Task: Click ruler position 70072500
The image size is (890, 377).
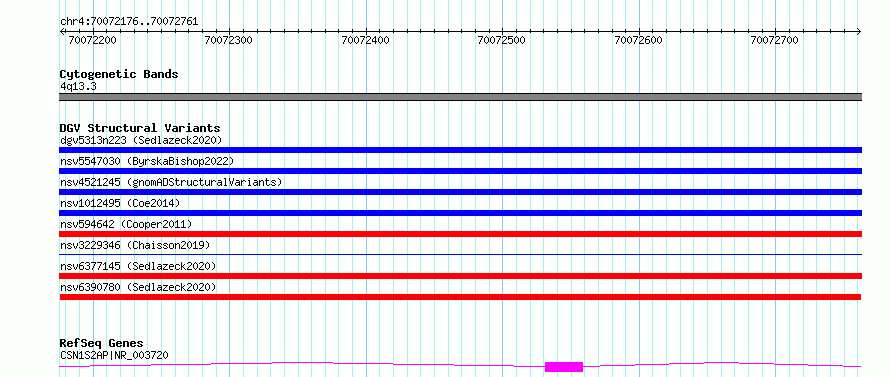Action: [502, 40]
